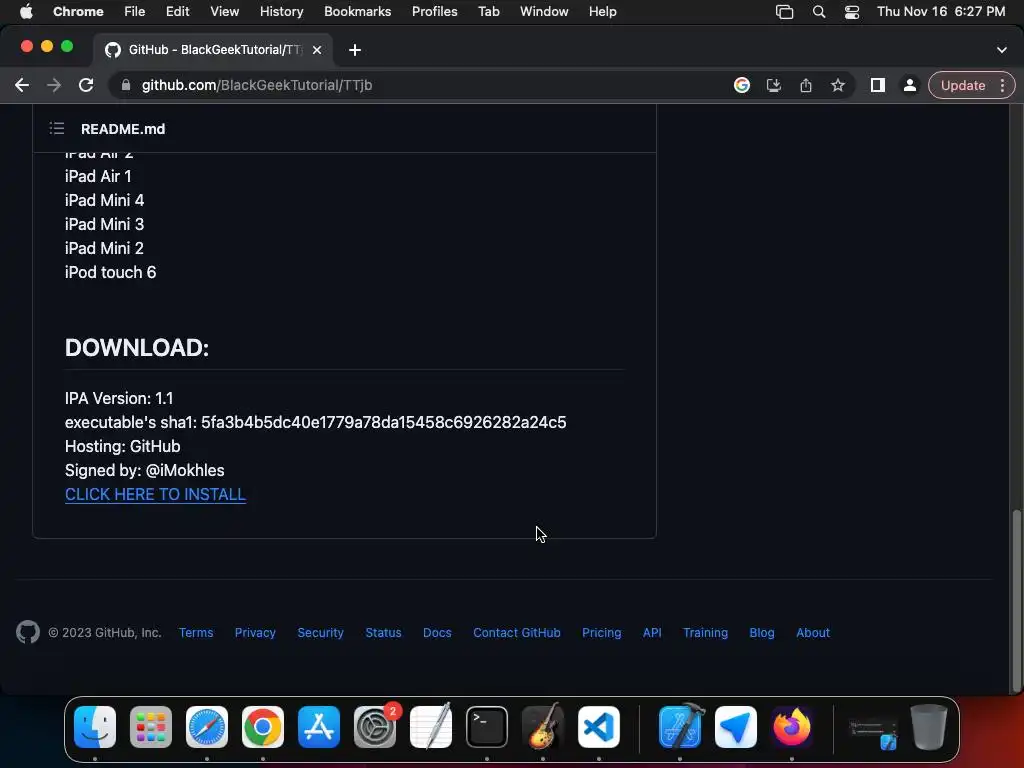Viewport: 1024px width, 768px height.
Task: Open the History menu
Action: coord(281,11)
